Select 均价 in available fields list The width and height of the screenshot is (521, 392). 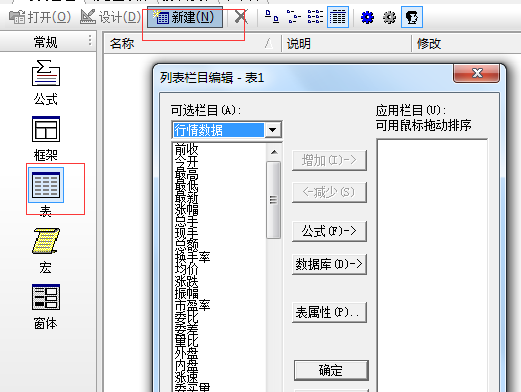[187, 270]
